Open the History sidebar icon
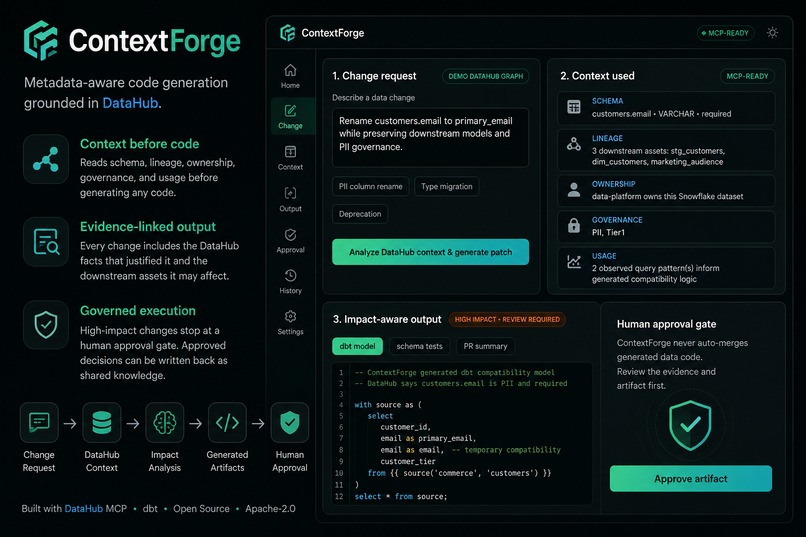The image size is (806, 537). [290, 275]
